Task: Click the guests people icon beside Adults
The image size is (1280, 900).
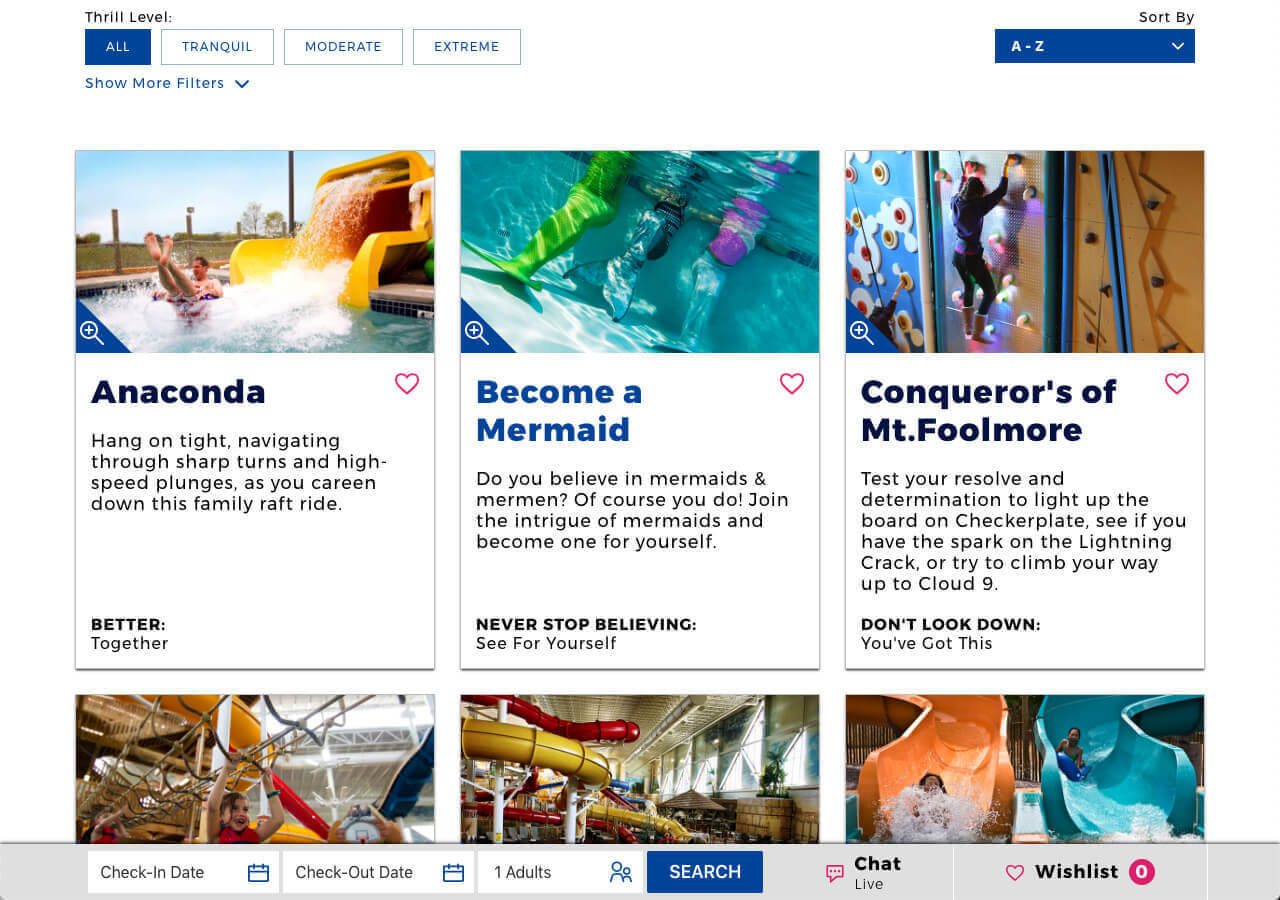Action: pyautogui.click(x=621, y=873)
